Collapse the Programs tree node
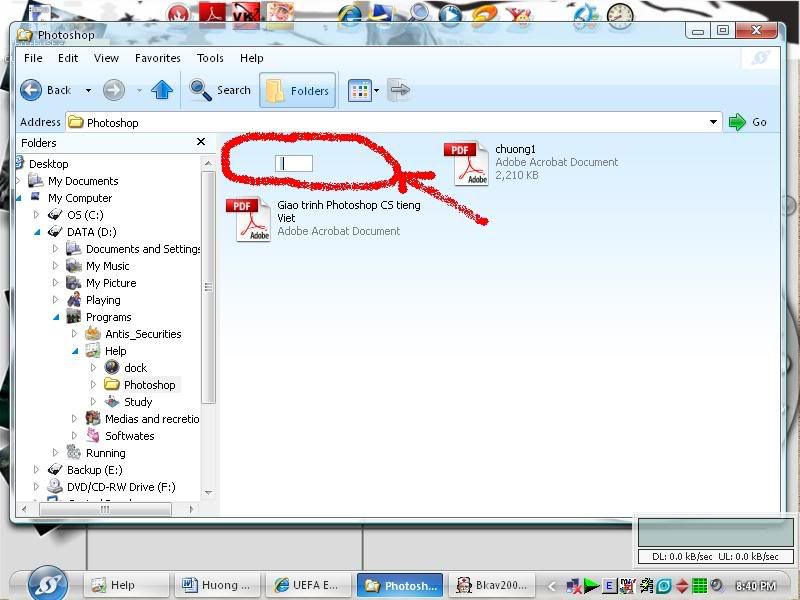 (56, 317)
